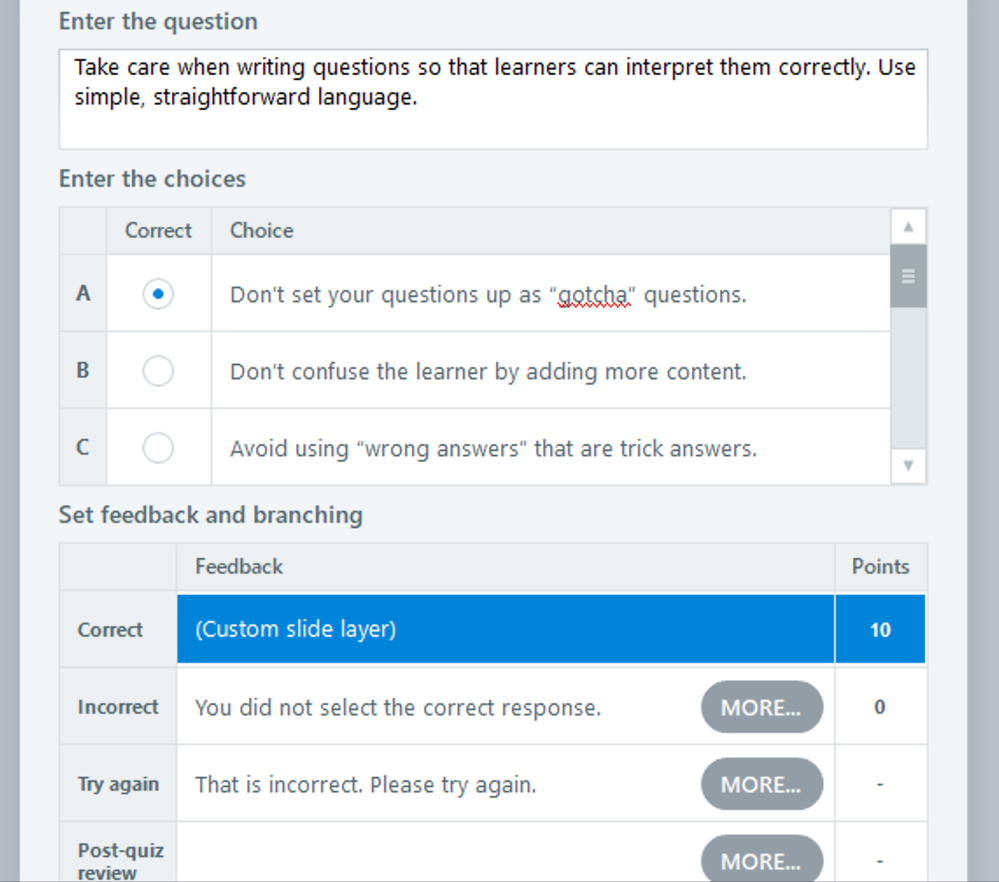Select row header A in choices
This screenshot has width=999, height=882.
click(x=83, y=294)
